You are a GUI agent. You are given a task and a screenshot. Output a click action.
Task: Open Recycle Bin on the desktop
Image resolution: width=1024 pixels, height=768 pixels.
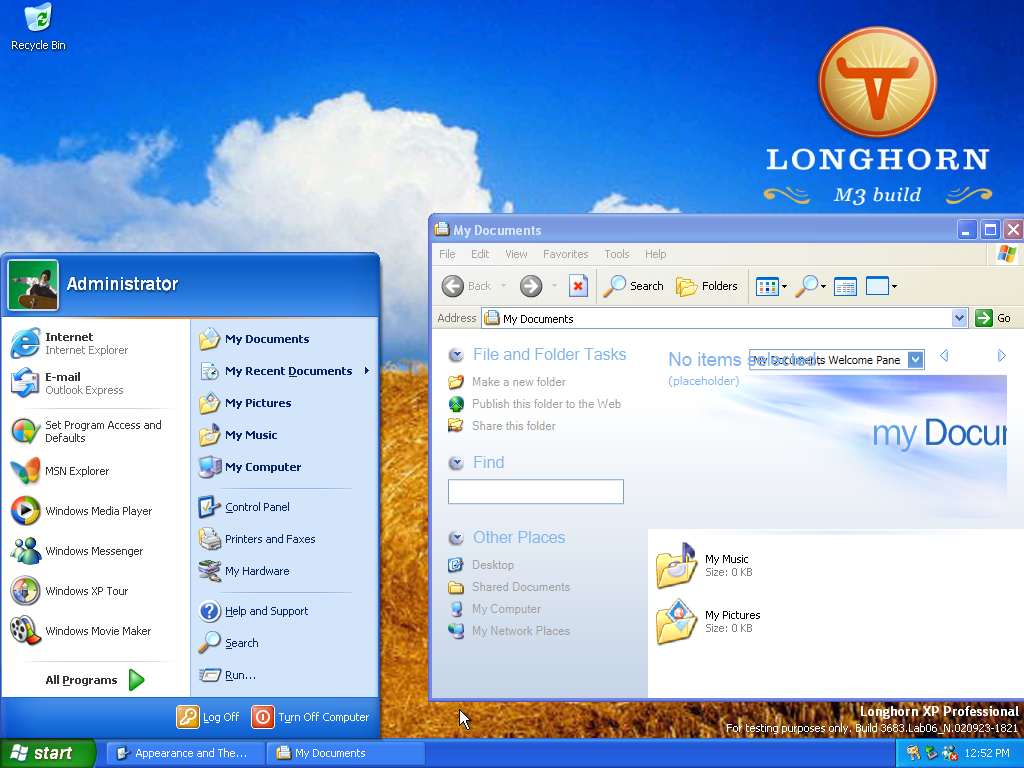[38, 27]
